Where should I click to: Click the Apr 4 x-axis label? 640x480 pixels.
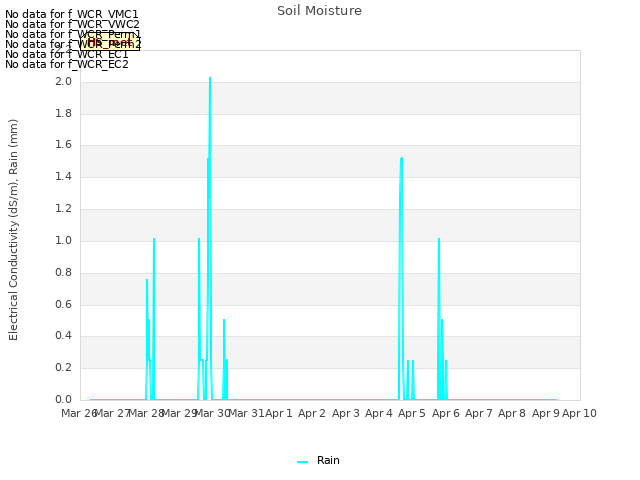[x=379, y=413]
